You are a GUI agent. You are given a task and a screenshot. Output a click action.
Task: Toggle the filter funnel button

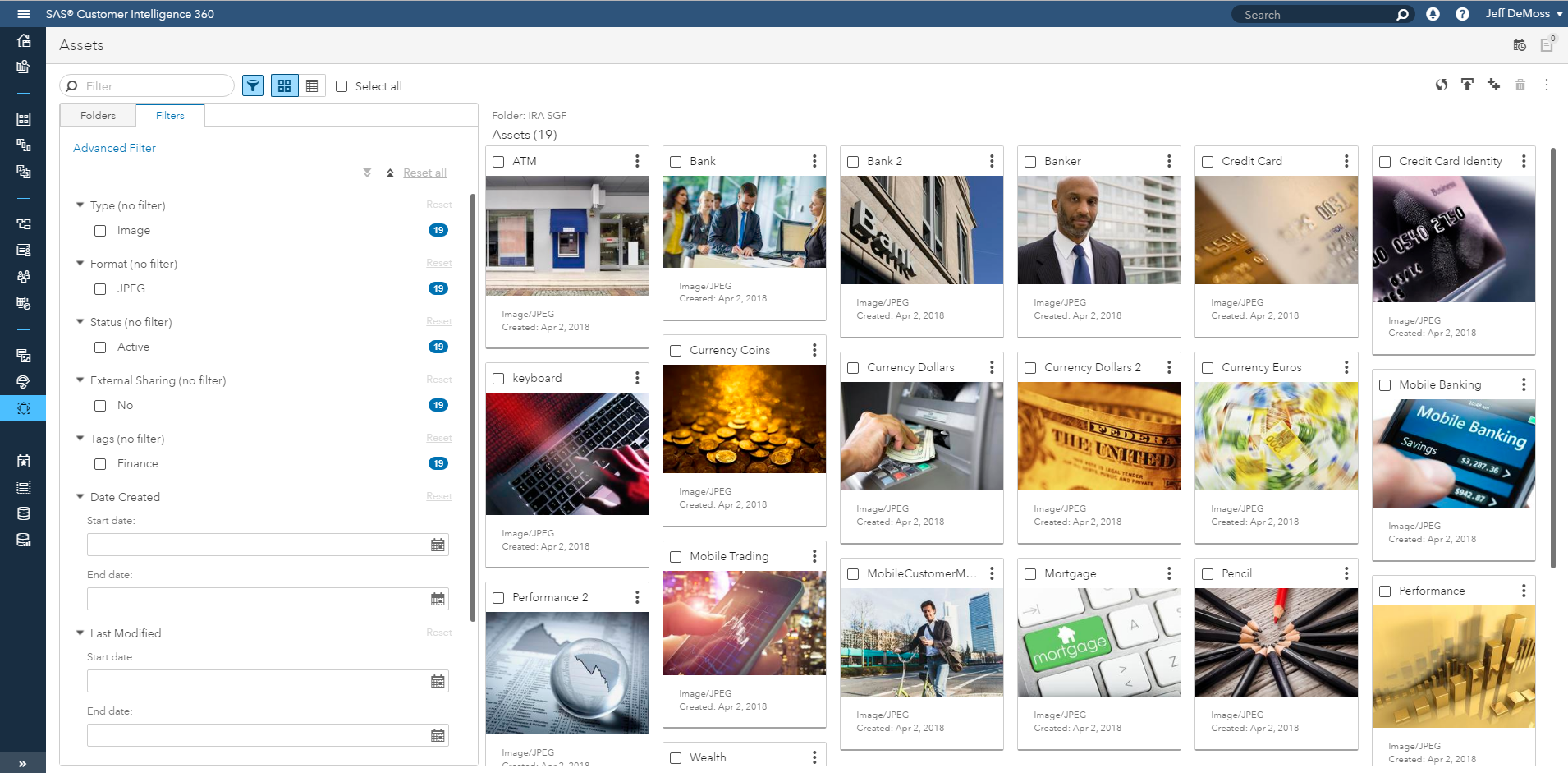[253, 85]
